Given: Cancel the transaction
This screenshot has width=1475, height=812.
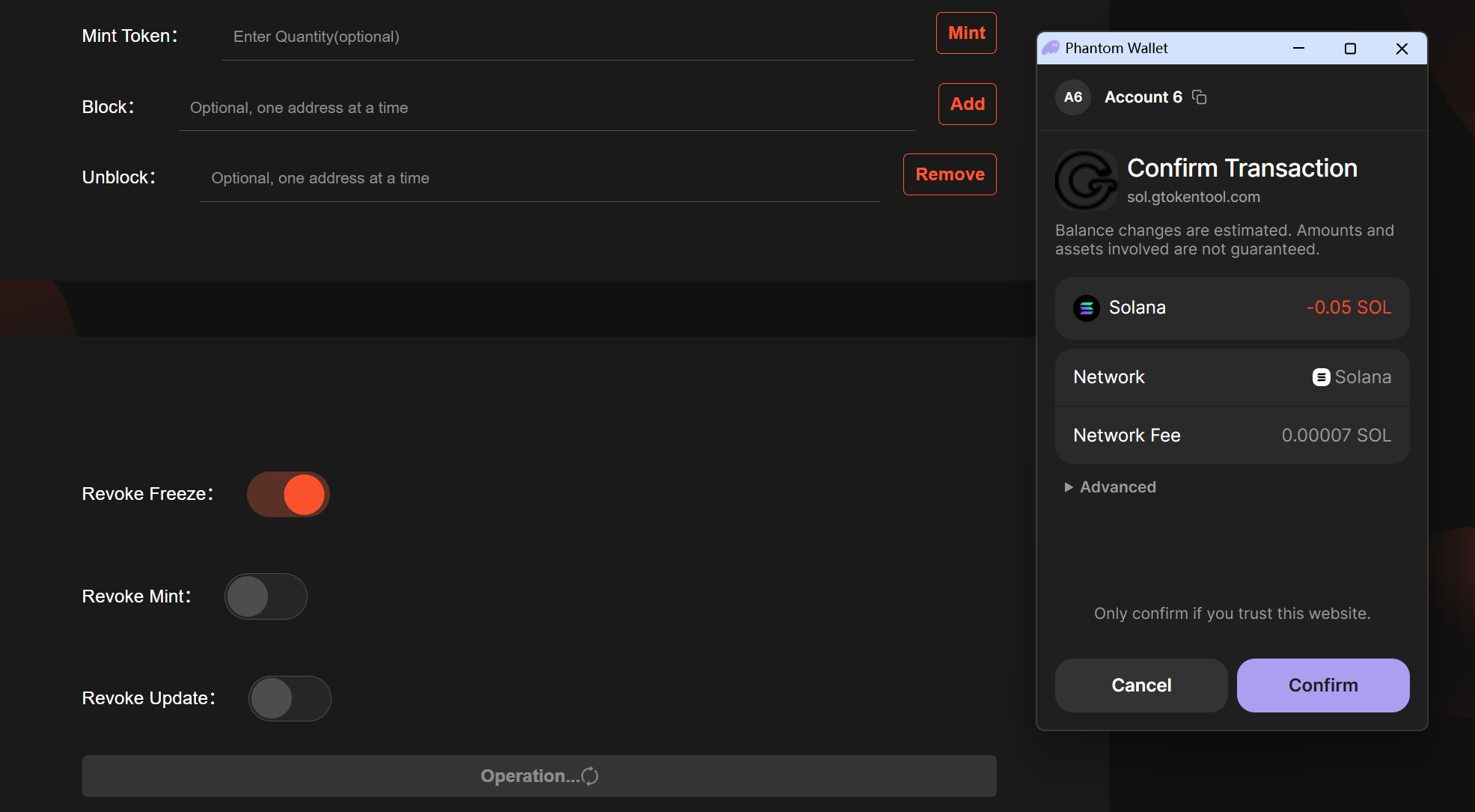Looking at the screenshot, I should [x=1140, y=685].
